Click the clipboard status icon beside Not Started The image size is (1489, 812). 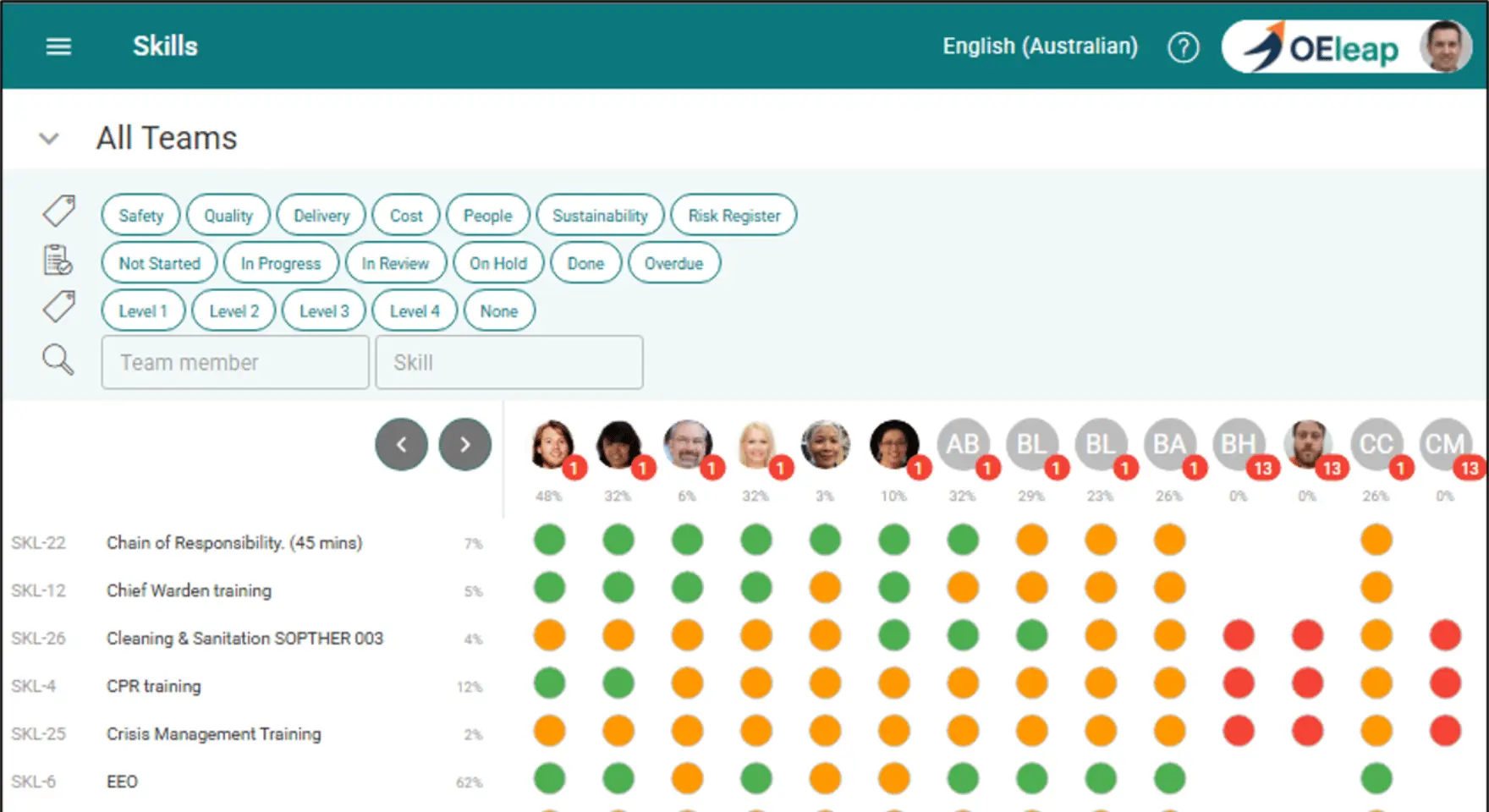point(58,260)
